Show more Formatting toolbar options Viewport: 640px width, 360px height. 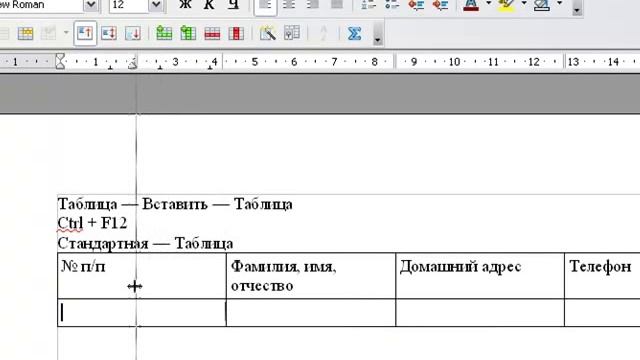(577, 8)
